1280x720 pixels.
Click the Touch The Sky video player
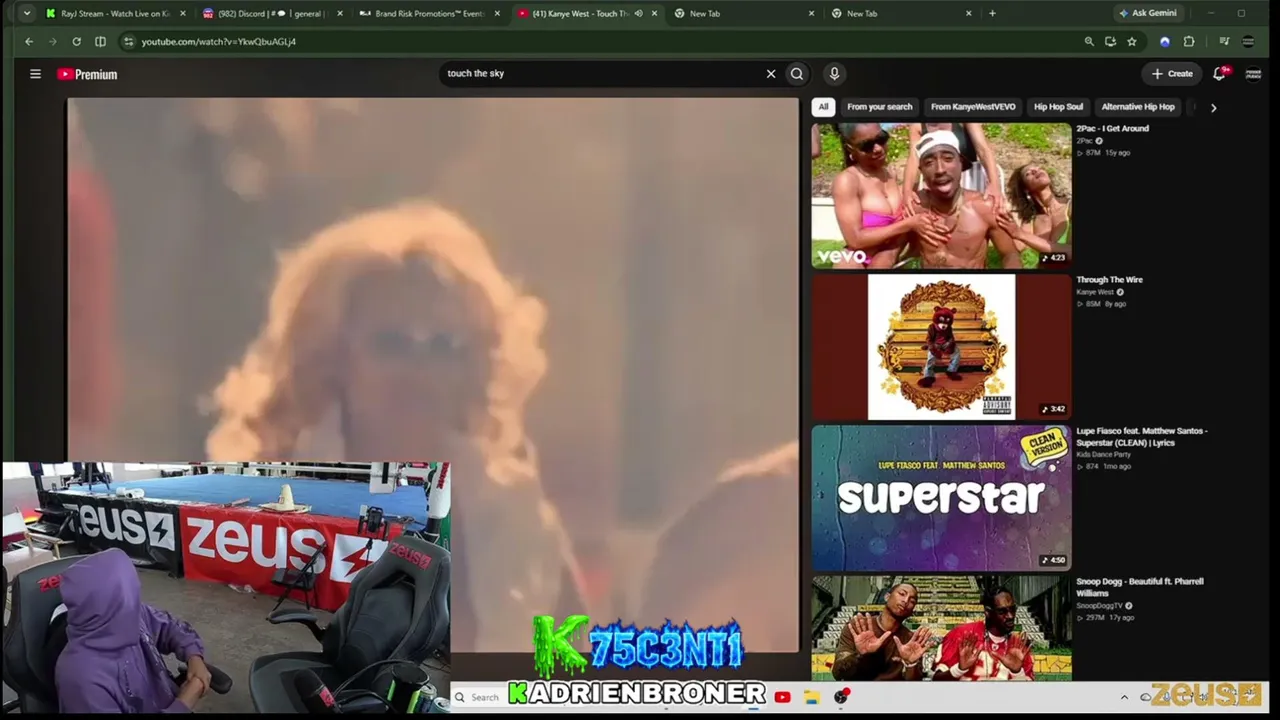coord(433,375)
